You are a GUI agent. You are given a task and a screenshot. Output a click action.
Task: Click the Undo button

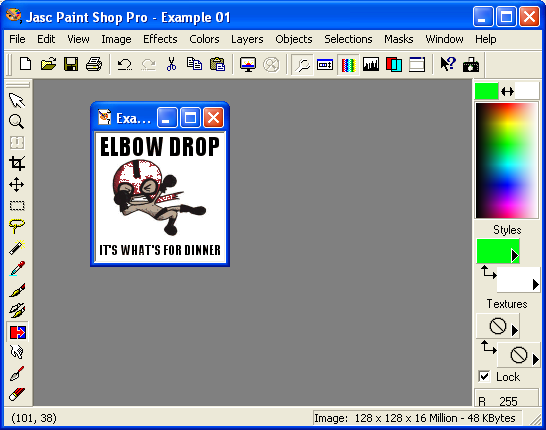[x=125, y=64]
